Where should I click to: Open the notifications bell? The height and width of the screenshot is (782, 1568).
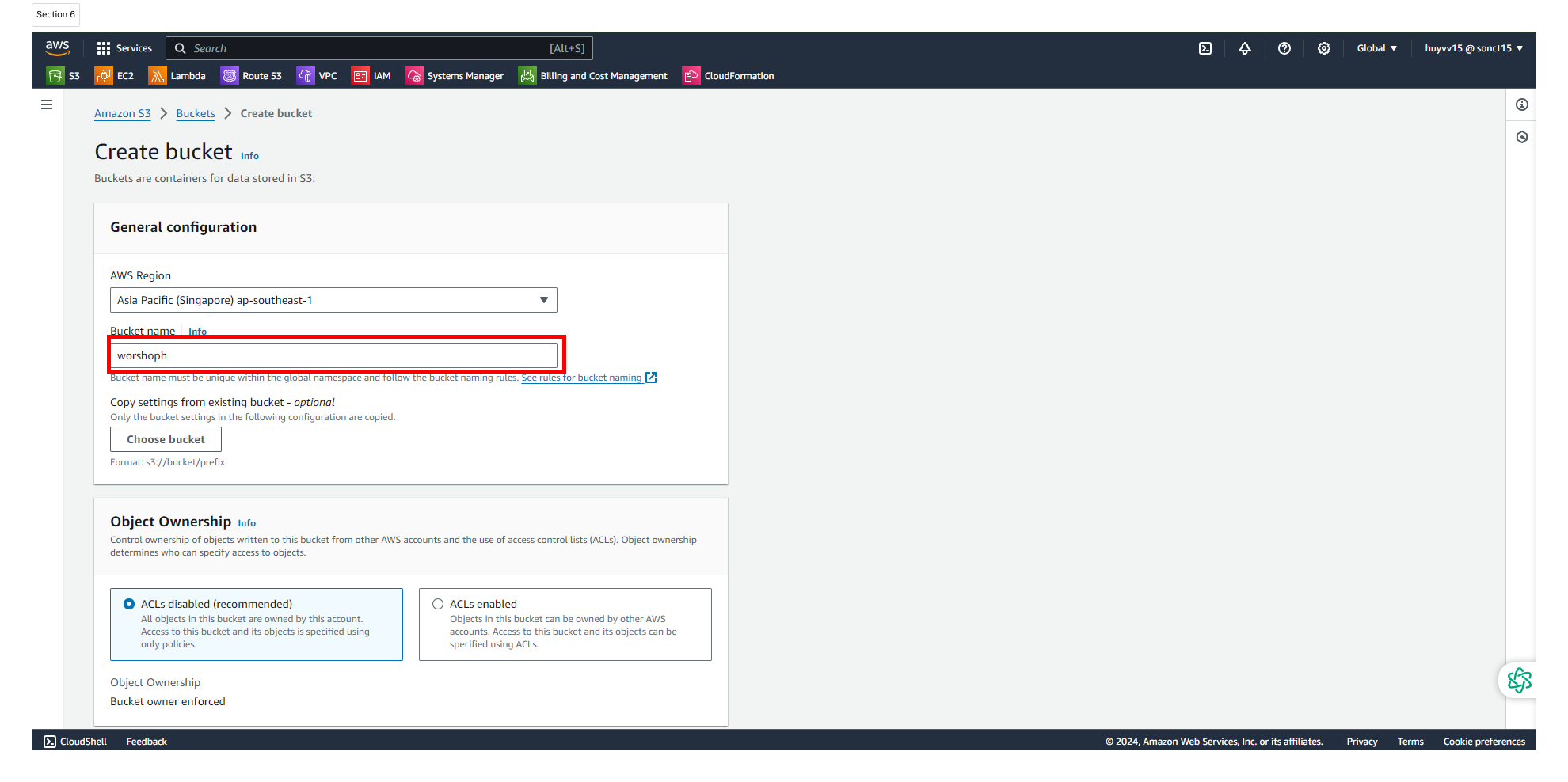[x=1245, y=48]
